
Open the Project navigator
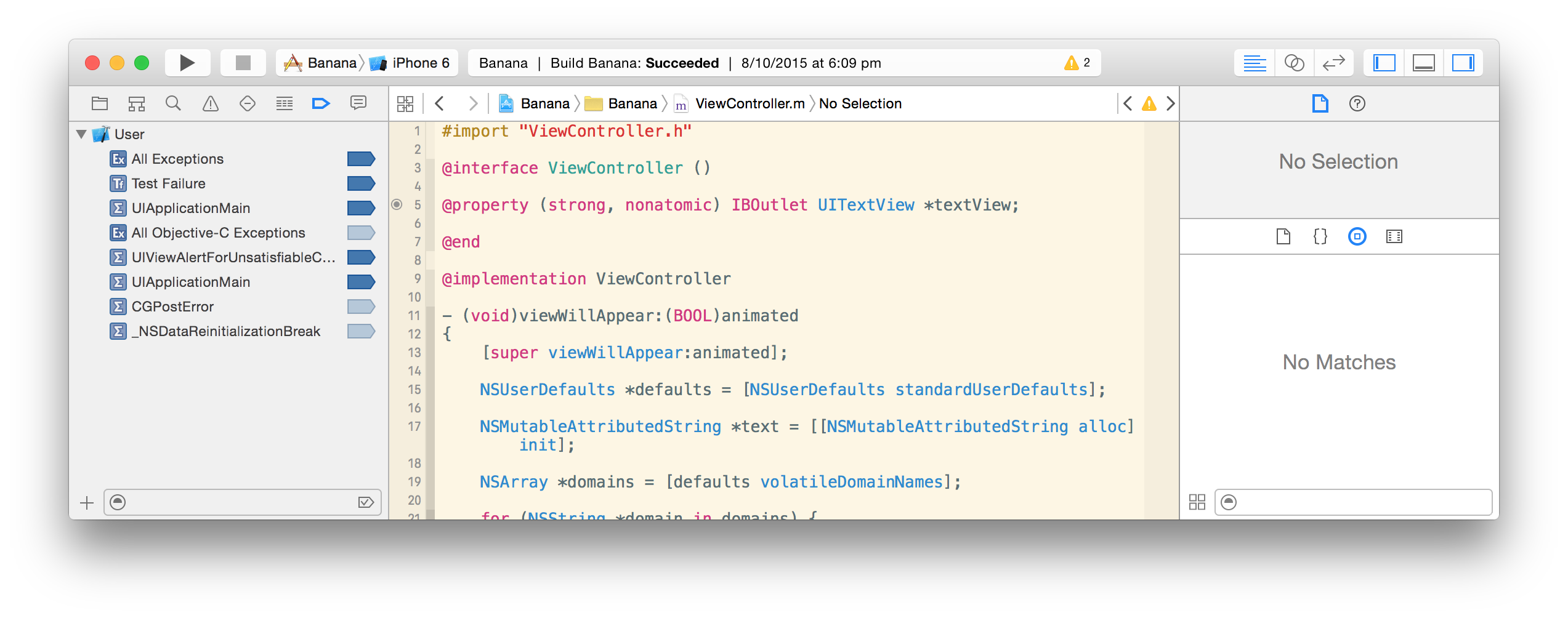(100, 103)
